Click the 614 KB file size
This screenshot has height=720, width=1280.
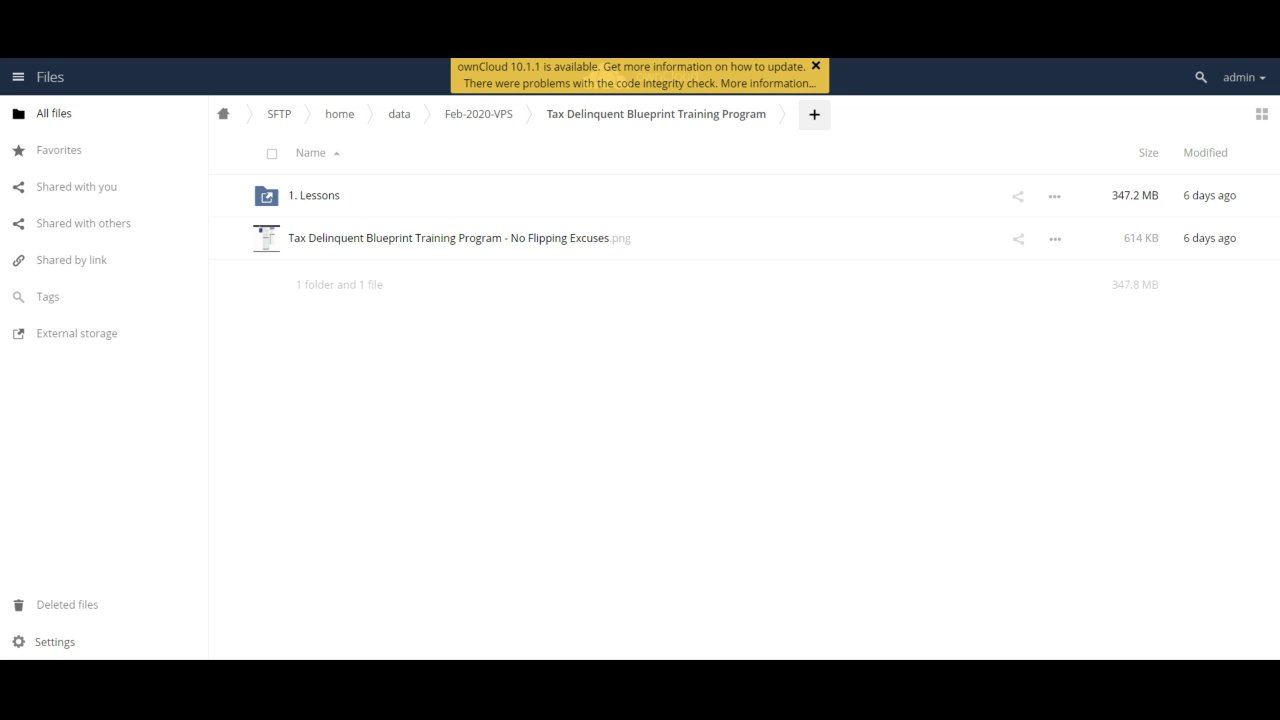click(1141, 238)
